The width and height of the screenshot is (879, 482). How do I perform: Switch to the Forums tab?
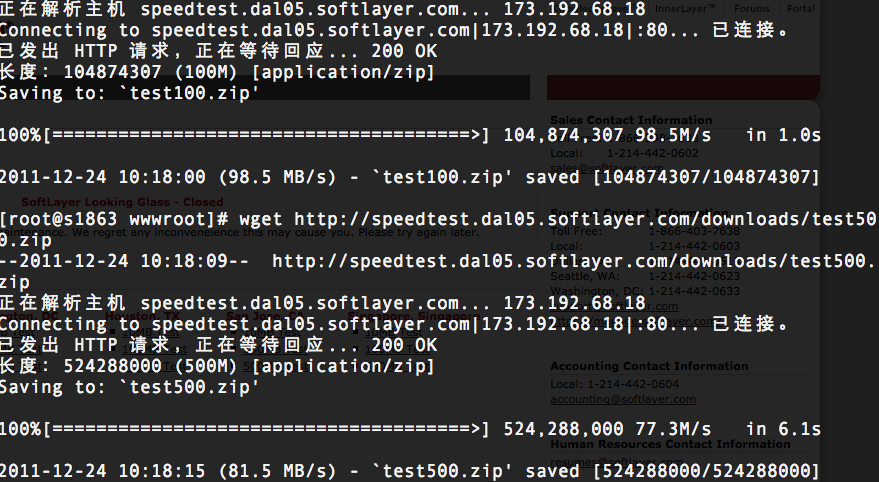coord(752,8)
